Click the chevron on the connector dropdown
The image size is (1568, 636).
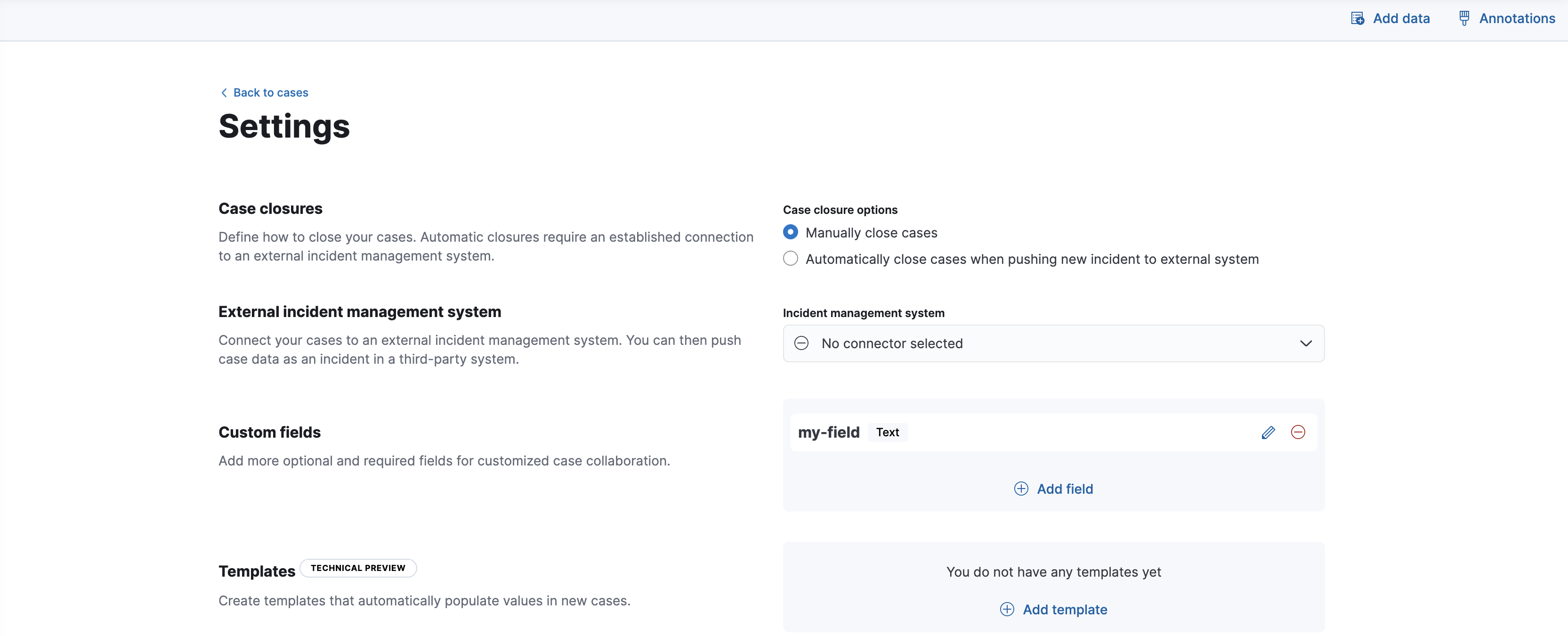coord(1306,343)
